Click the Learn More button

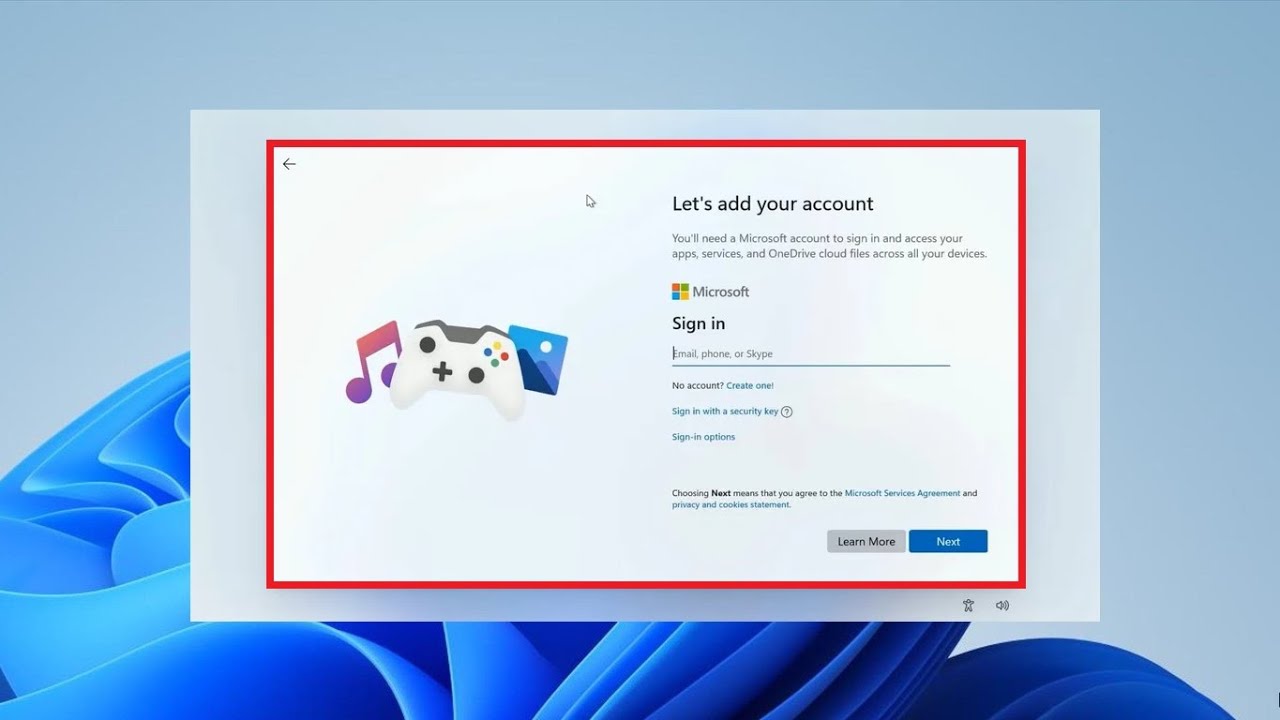click(x=866, y=541)
